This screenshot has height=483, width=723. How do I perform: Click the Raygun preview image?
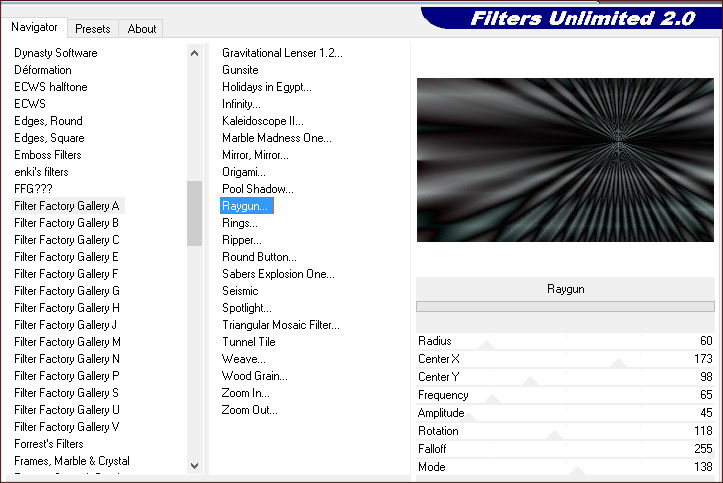click(565, 160)
